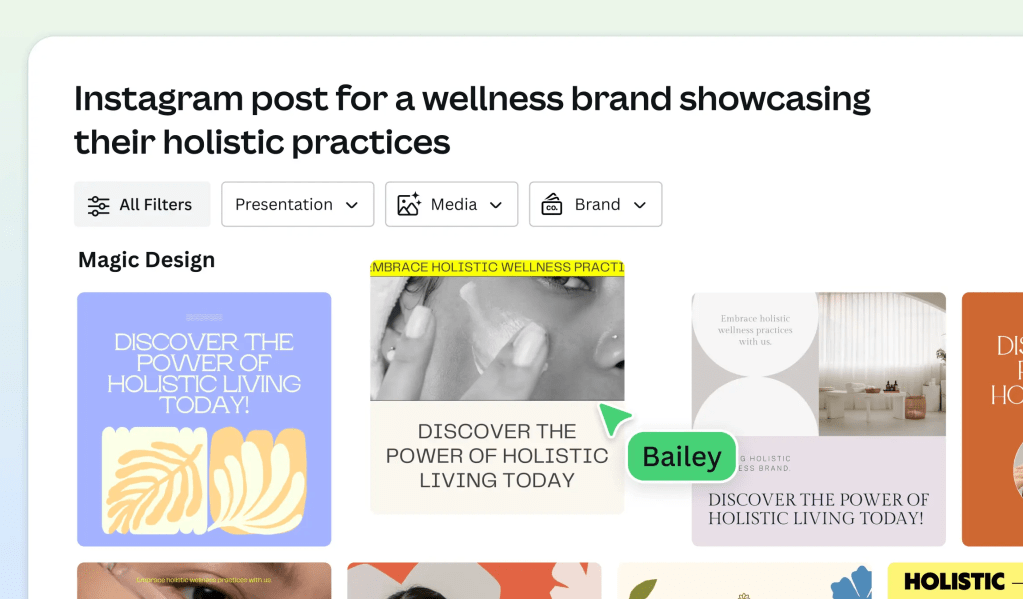Click the Media dropdown chevron arrow
Image resolution: width=1023 pixels, height=599 pixels.
pos(496,205)
